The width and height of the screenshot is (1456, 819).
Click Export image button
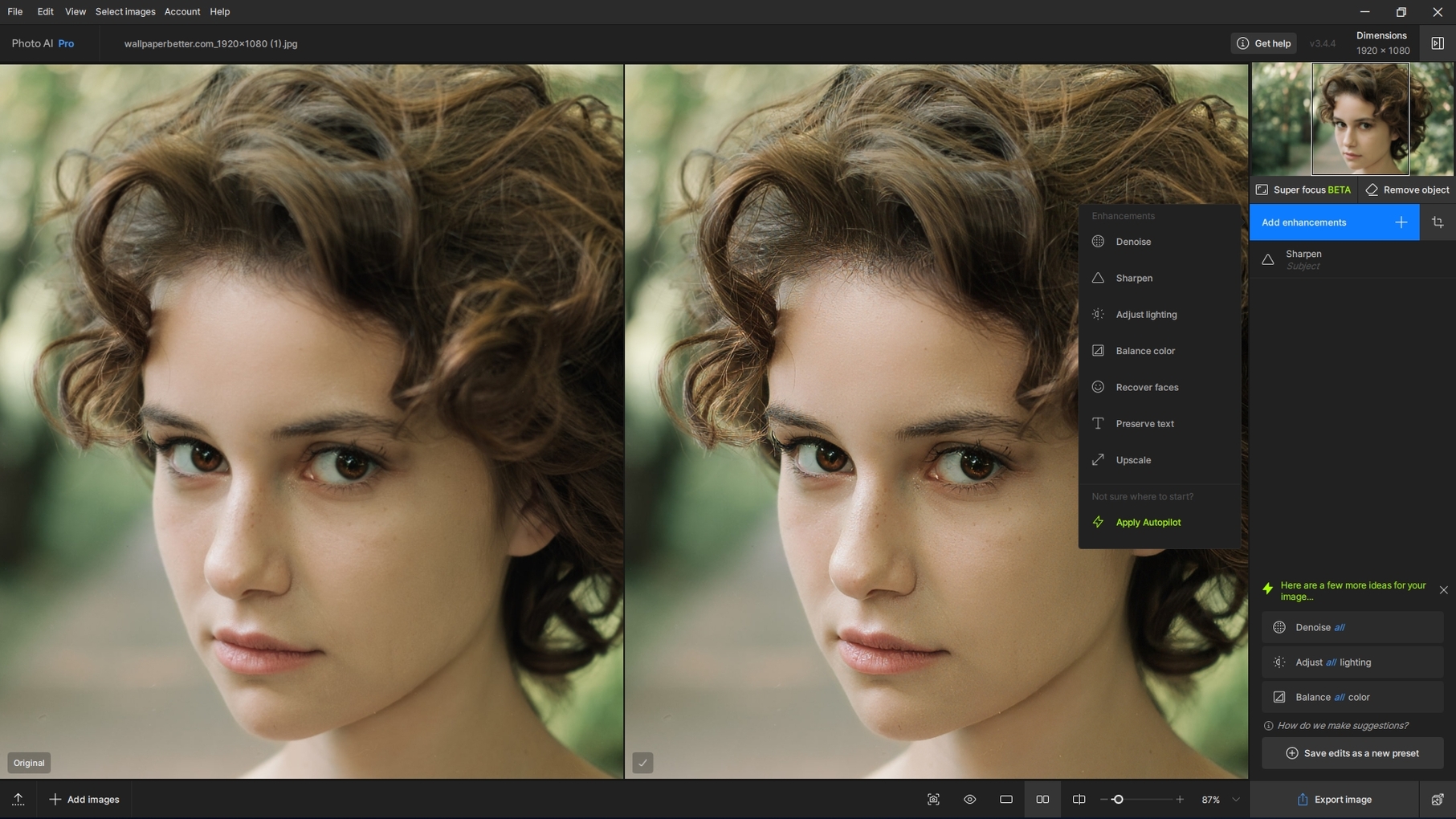click(x=1334, y=800)
